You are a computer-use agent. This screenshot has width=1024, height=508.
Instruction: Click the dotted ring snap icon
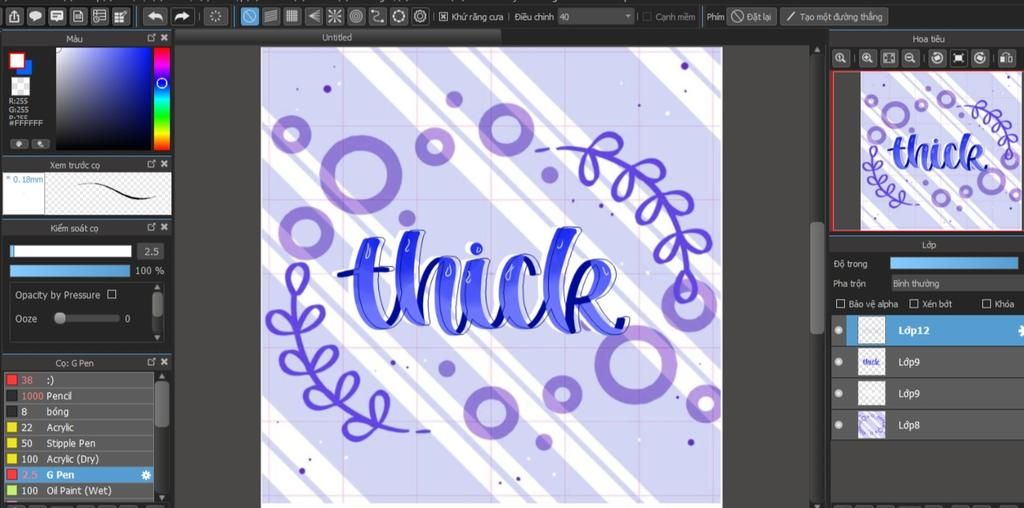[399, 16]
